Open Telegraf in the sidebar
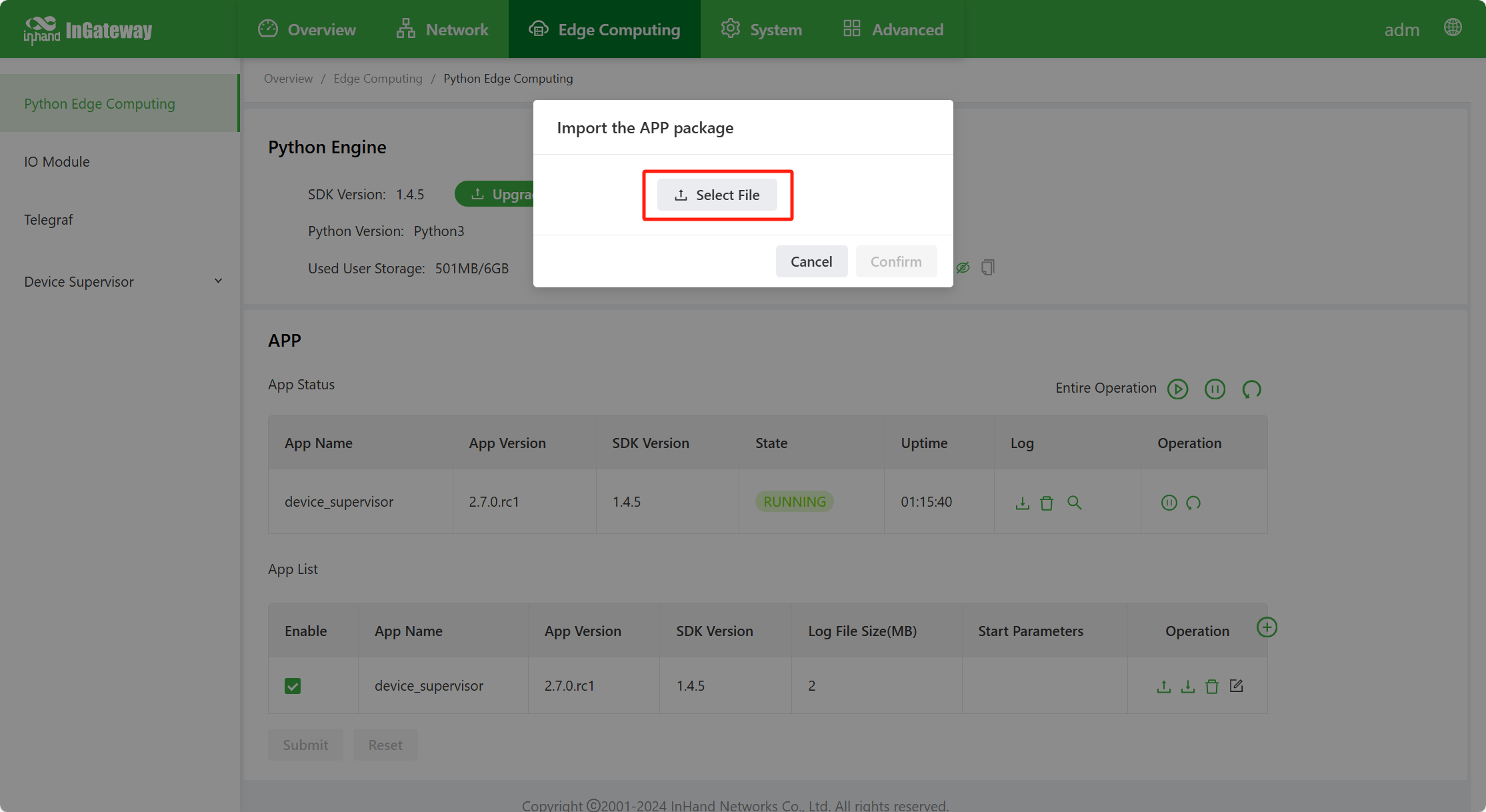This screenshot has height=812, width=1486. 49,219
